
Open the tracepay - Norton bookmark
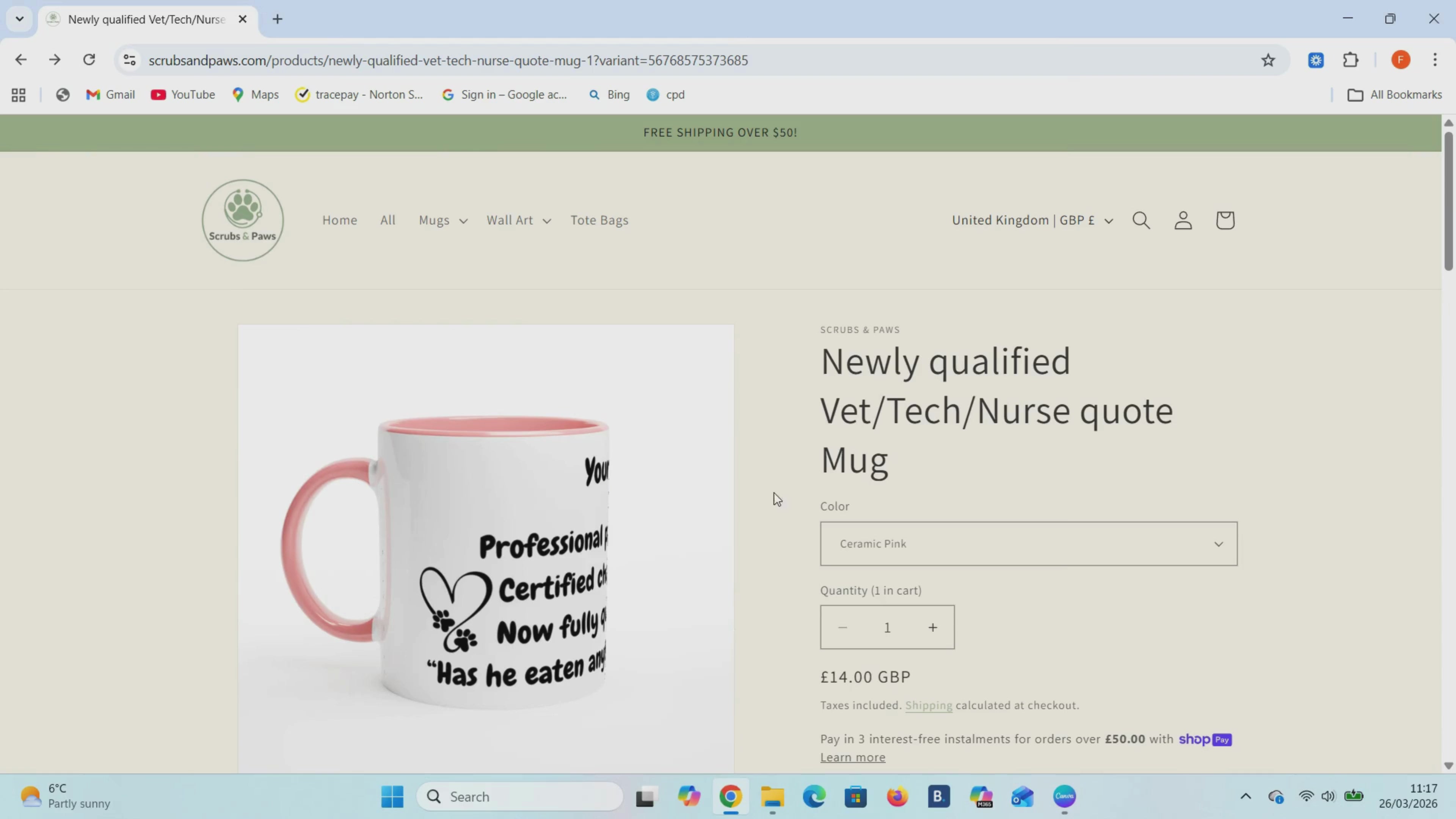(x=359, y=95)
